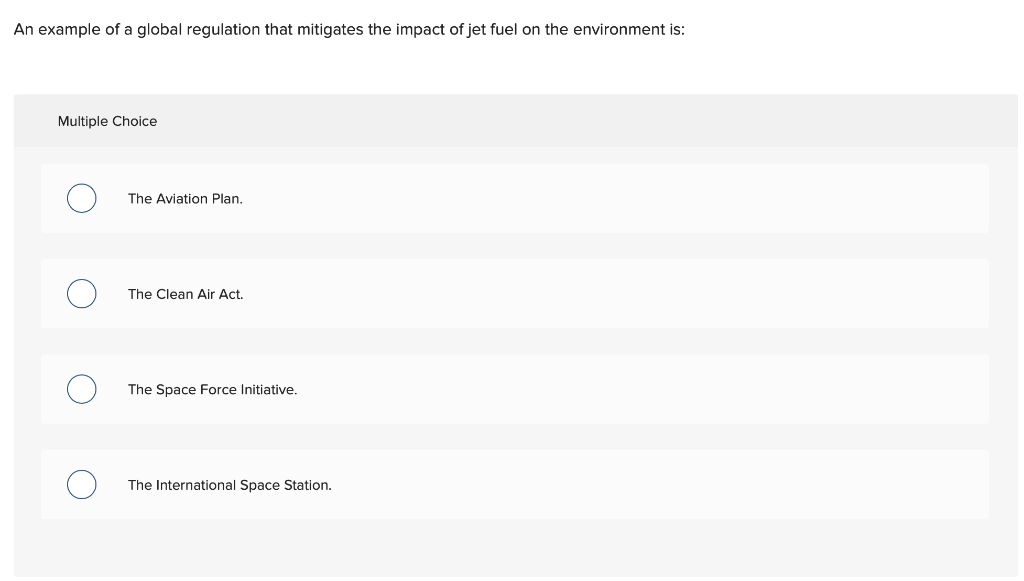Click the "Multiple Choice" label
Screen dimensions: 1024x581
107,121
